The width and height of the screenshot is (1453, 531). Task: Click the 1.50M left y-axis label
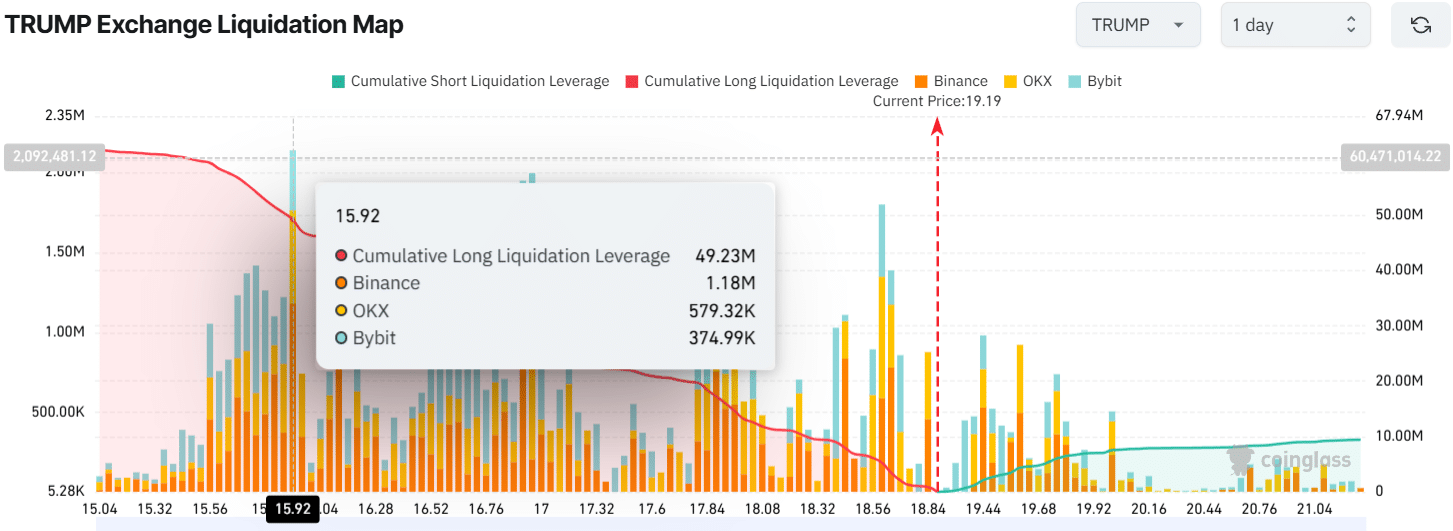point(64,251)
